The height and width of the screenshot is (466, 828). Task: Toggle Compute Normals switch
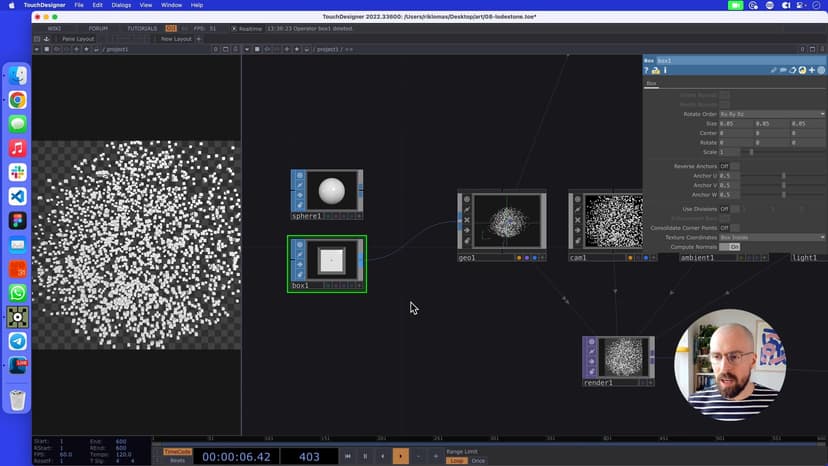(x=730, y=246)
